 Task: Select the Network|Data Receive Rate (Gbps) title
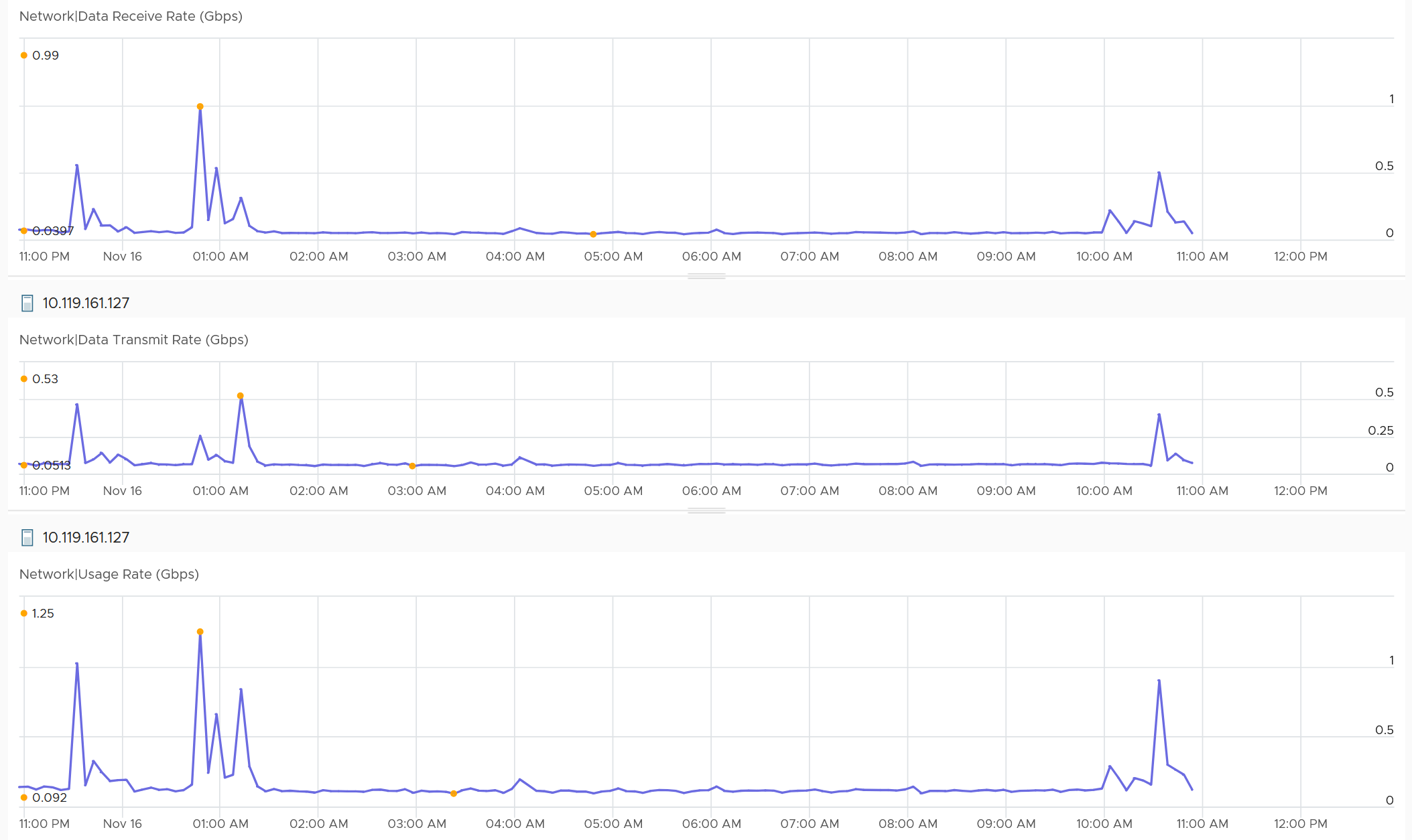point(131,16)
